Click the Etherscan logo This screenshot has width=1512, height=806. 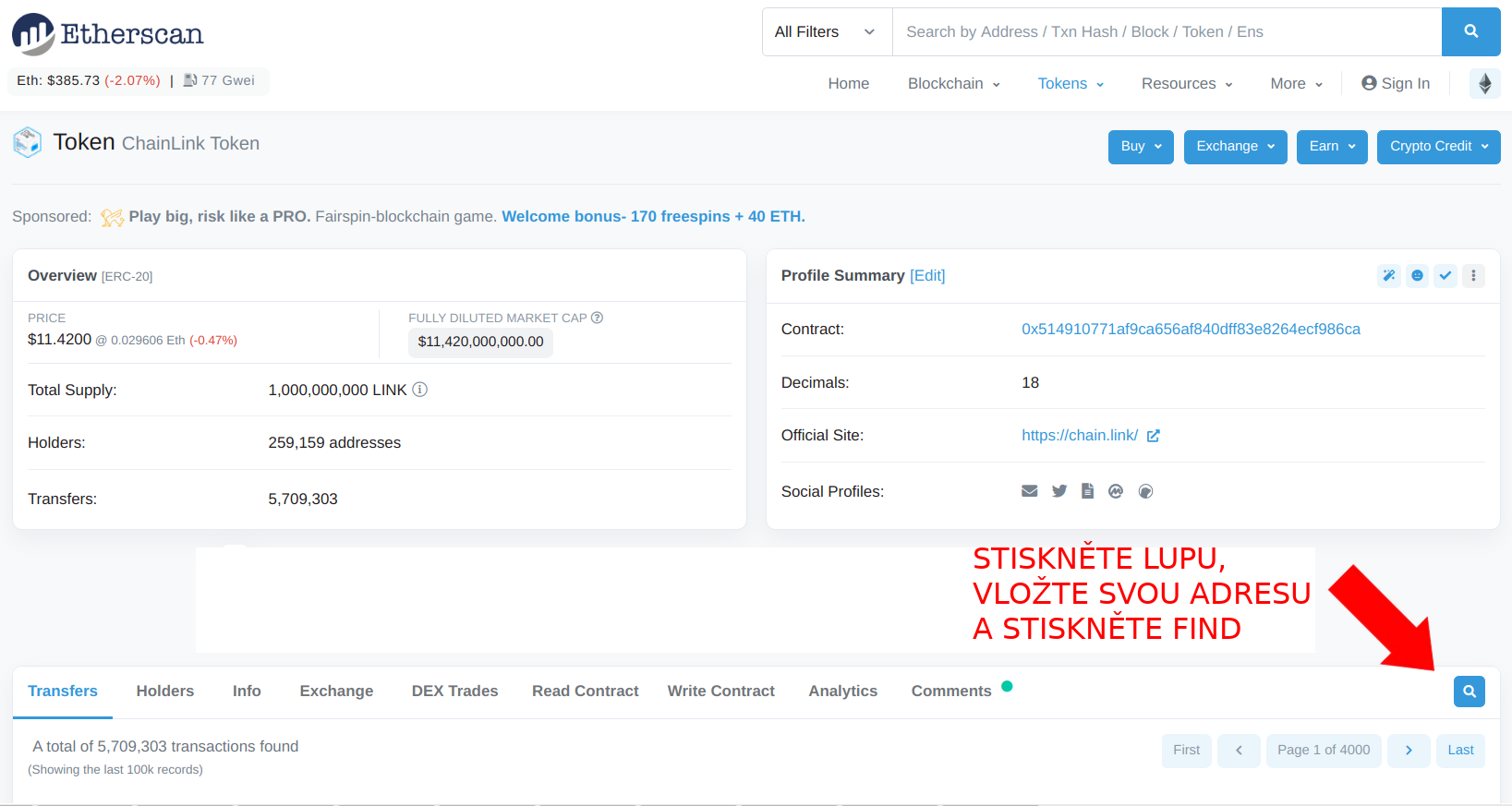coord(107,34)
